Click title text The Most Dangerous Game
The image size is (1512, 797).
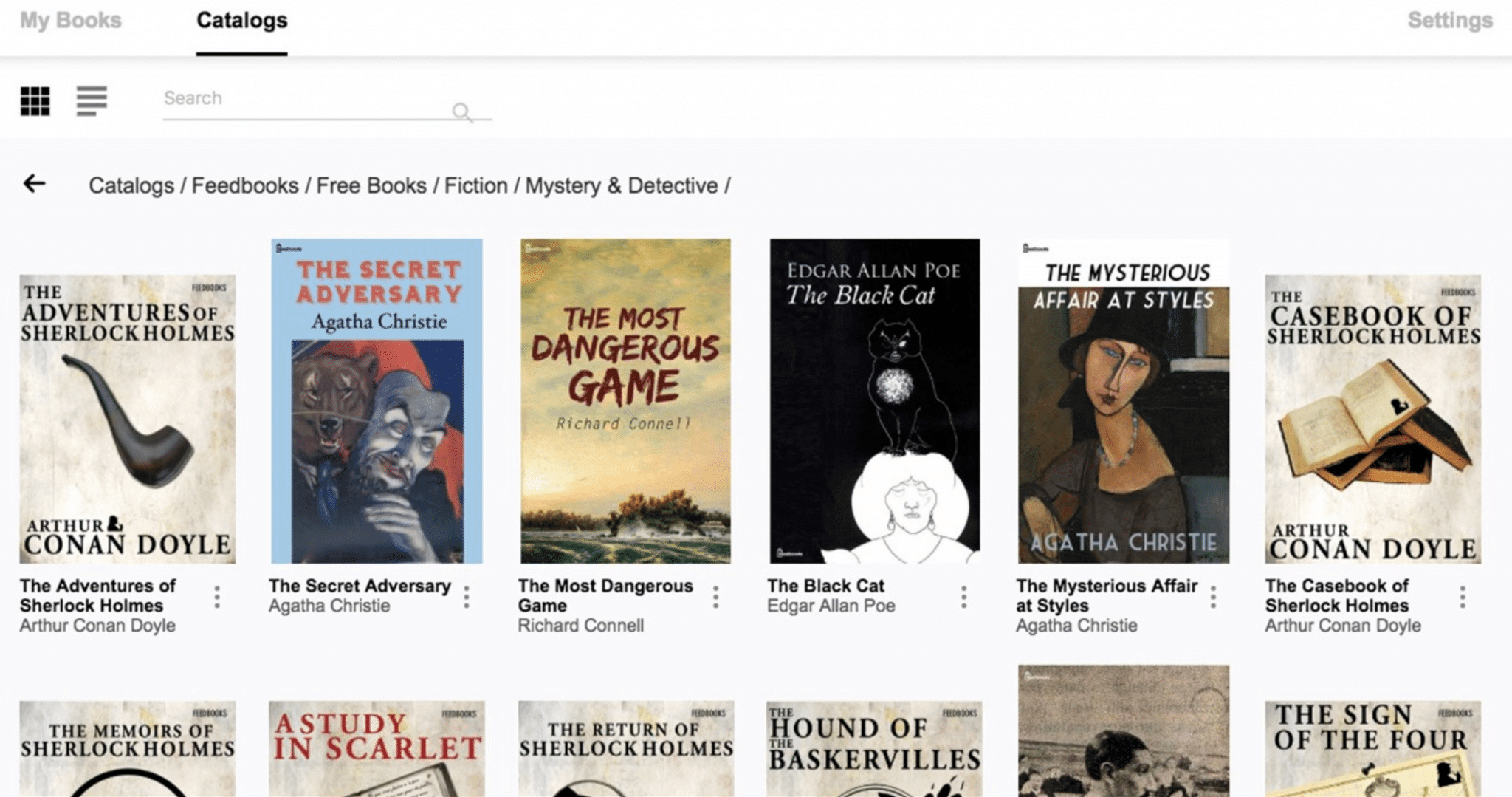(605, 595)
